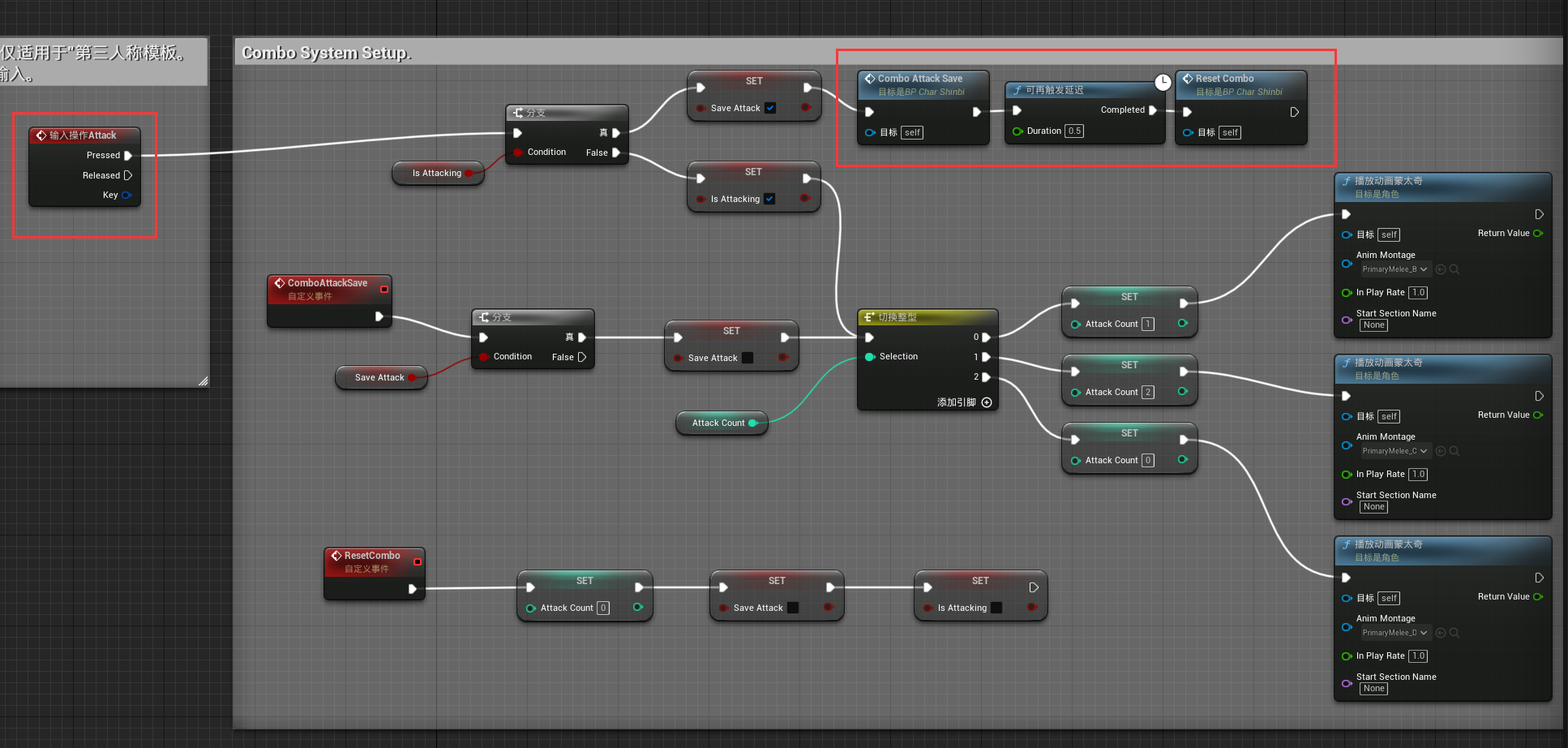Click ResetCombo event delegate red pin
1568x748 pixels.
coord(418,561)
